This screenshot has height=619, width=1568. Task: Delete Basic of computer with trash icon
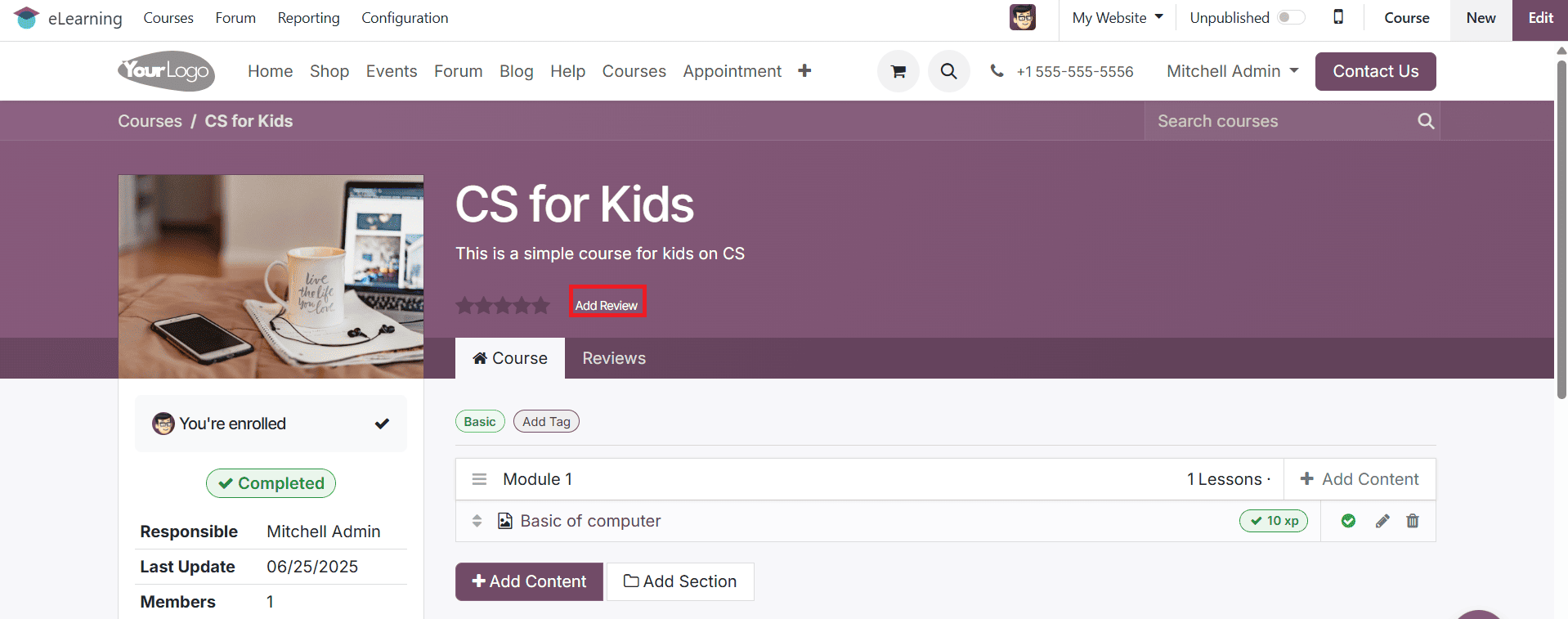tap(1413, 521)
